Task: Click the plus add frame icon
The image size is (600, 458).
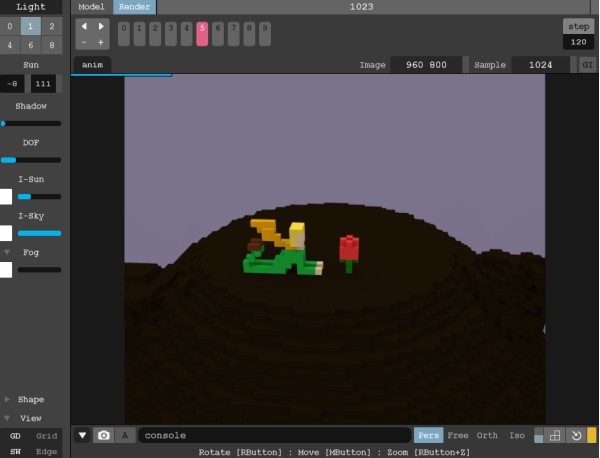Action: [x=101, y=42]
